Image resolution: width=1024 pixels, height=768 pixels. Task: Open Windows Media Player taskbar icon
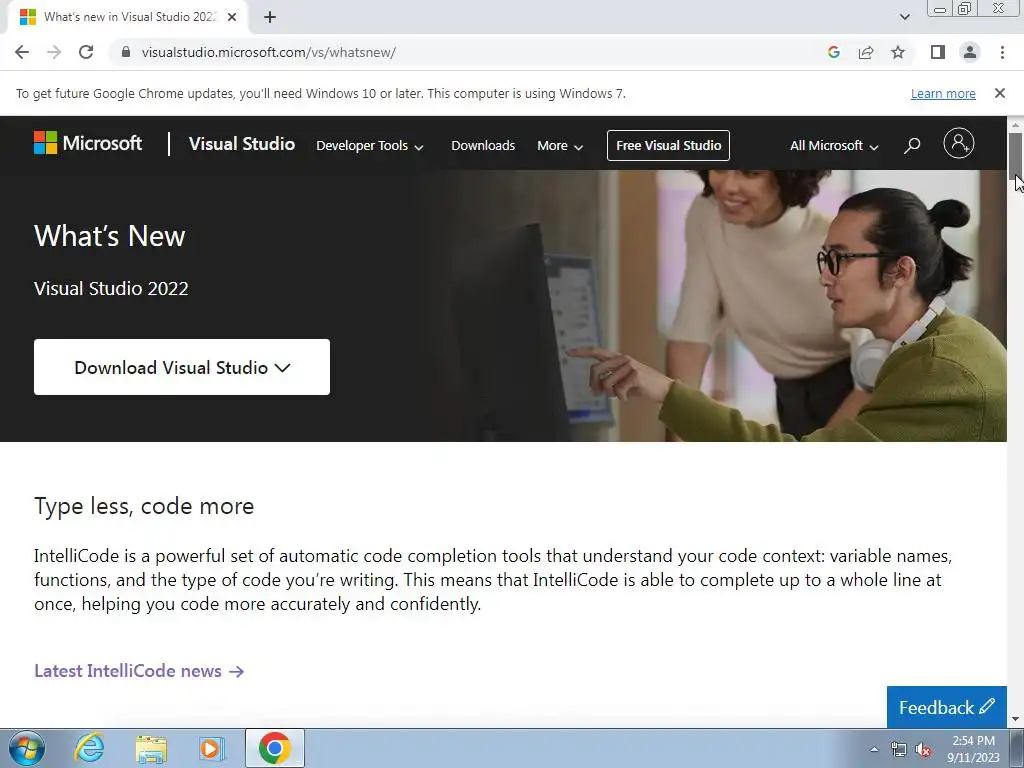(211, 748)
